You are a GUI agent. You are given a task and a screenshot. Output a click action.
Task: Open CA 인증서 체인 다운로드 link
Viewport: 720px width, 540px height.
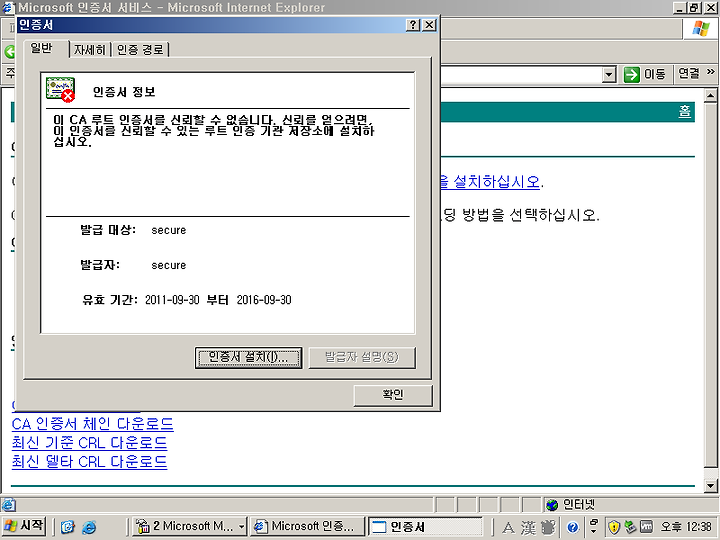(x=93, y=423)
